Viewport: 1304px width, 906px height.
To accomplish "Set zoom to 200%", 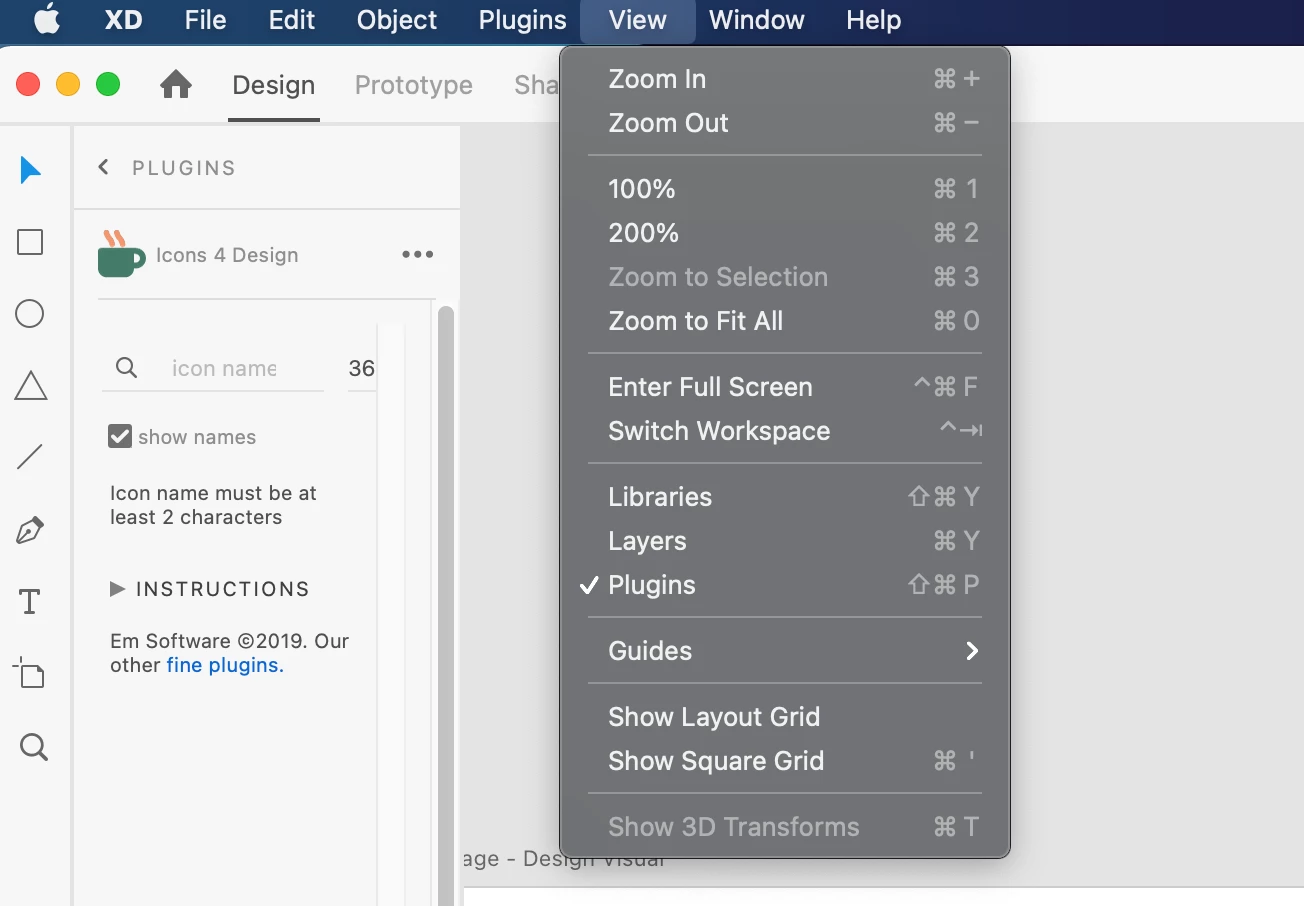I will (785, 233).
